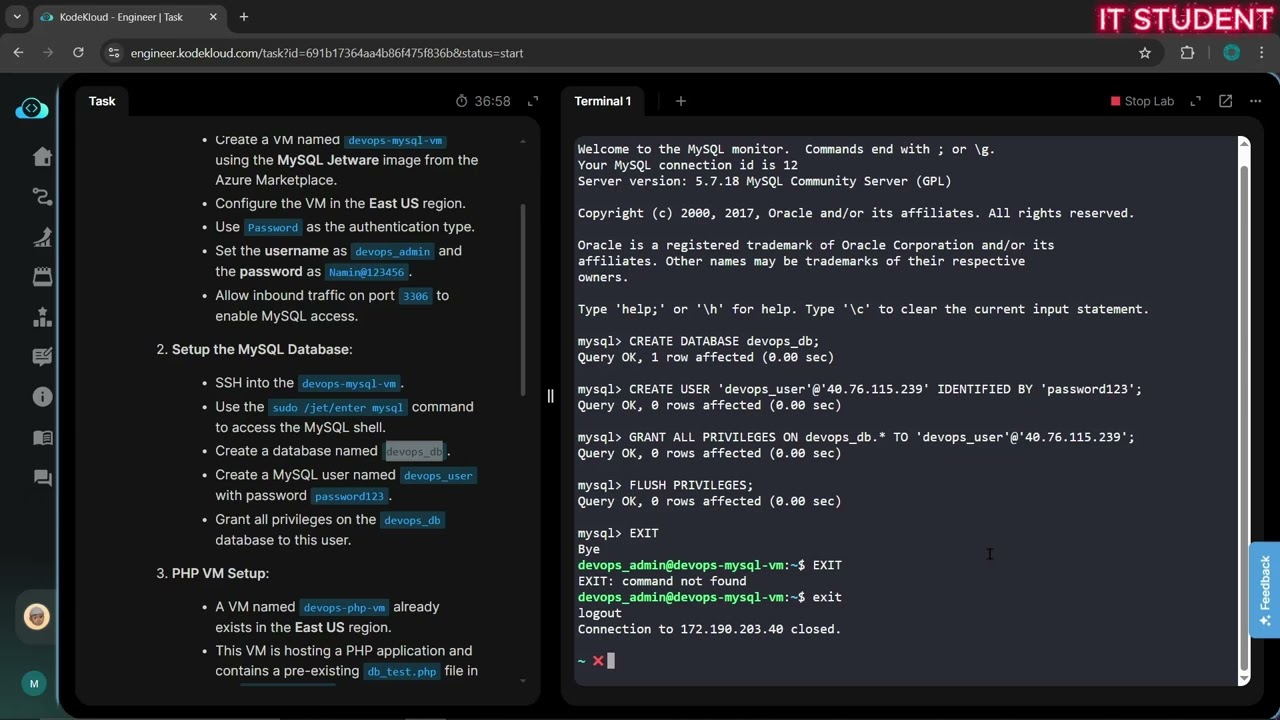Open the info circle sidebar icon

(x=42, y=397)
